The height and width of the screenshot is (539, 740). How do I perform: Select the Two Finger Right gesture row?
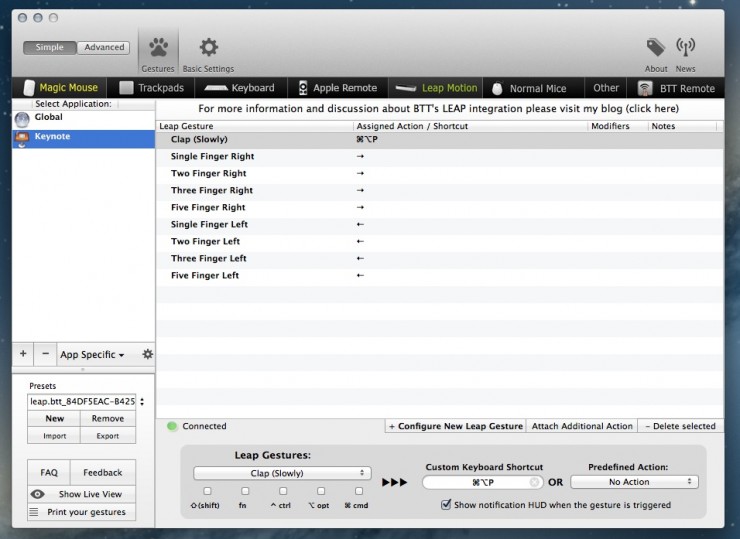439,173
